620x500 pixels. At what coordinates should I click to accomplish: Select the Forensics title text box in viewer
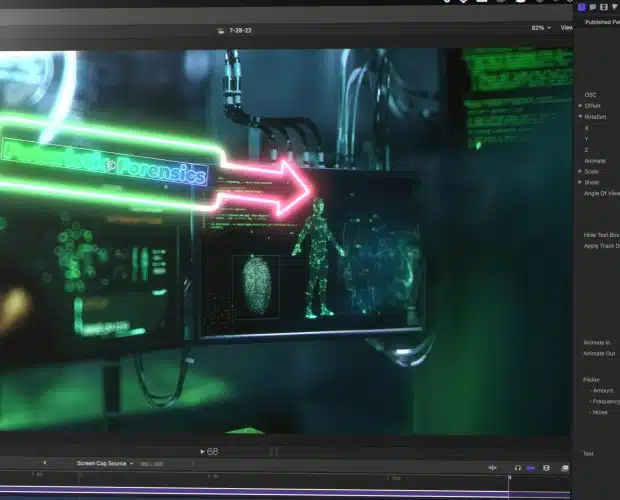coord(104,161)
